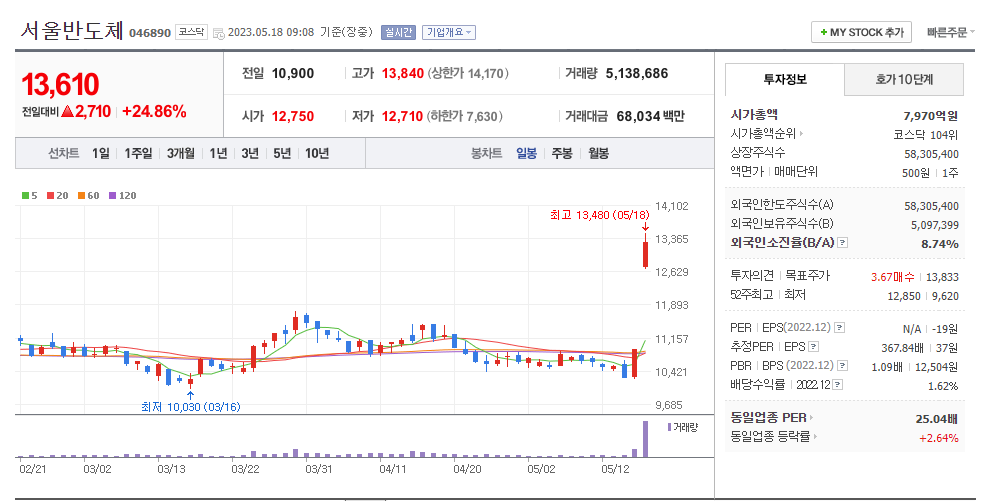Expand the 빠른주문 menu
The width and height of the screenshot is (983, 501).
950,32
